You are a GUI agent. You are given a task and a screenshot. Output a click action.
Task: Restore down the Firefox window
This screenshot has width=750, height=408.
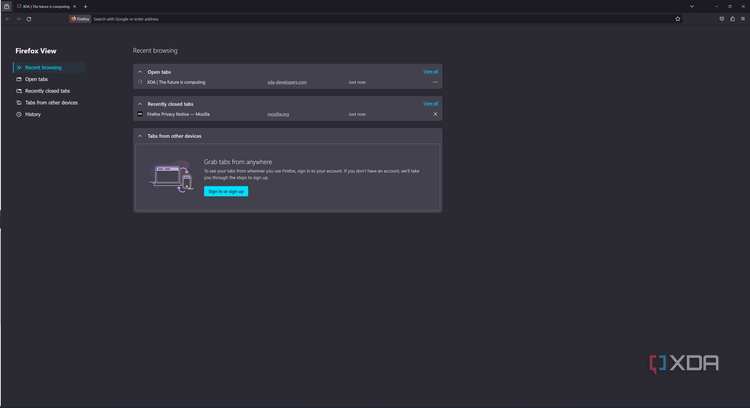pos(729,7)
